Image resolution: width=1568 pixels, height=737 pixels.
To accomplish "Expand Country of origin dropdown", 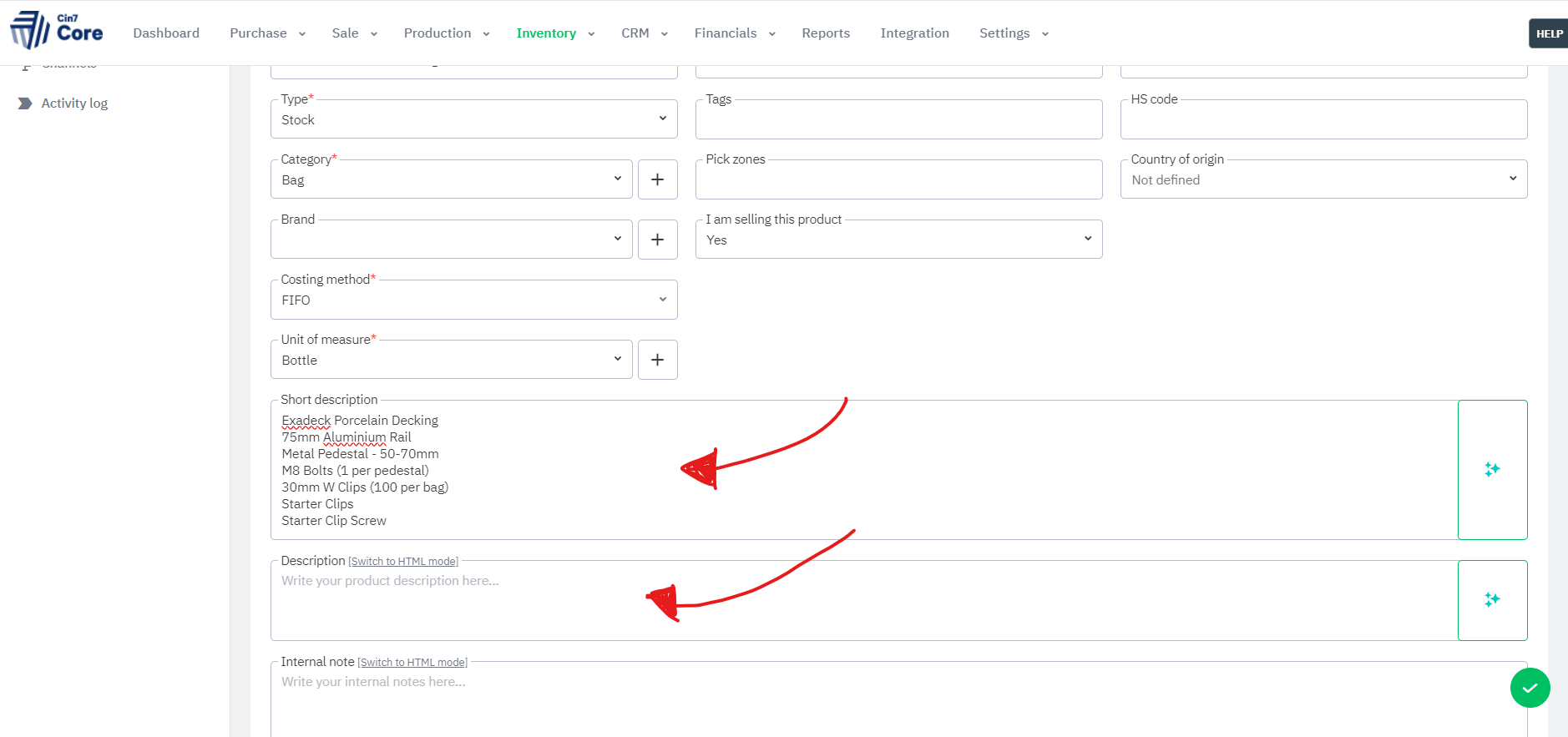I will (x=1323, y=179).
